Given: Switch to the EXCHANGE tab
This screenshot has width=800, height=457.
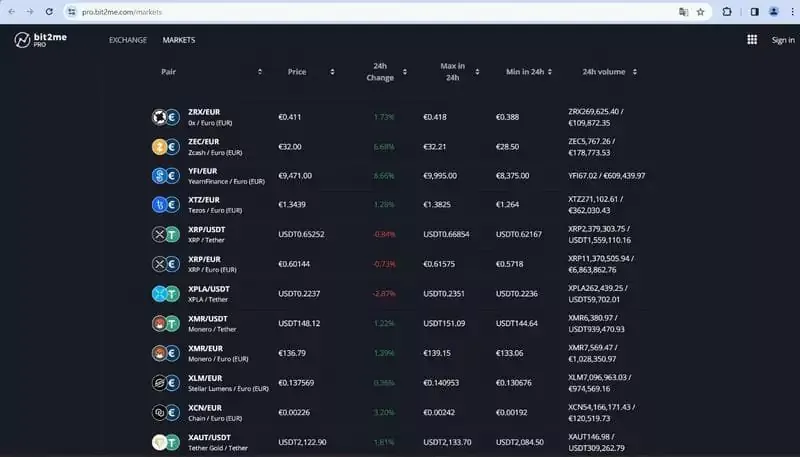Looking at the screenshot, I should coord(128,40).
